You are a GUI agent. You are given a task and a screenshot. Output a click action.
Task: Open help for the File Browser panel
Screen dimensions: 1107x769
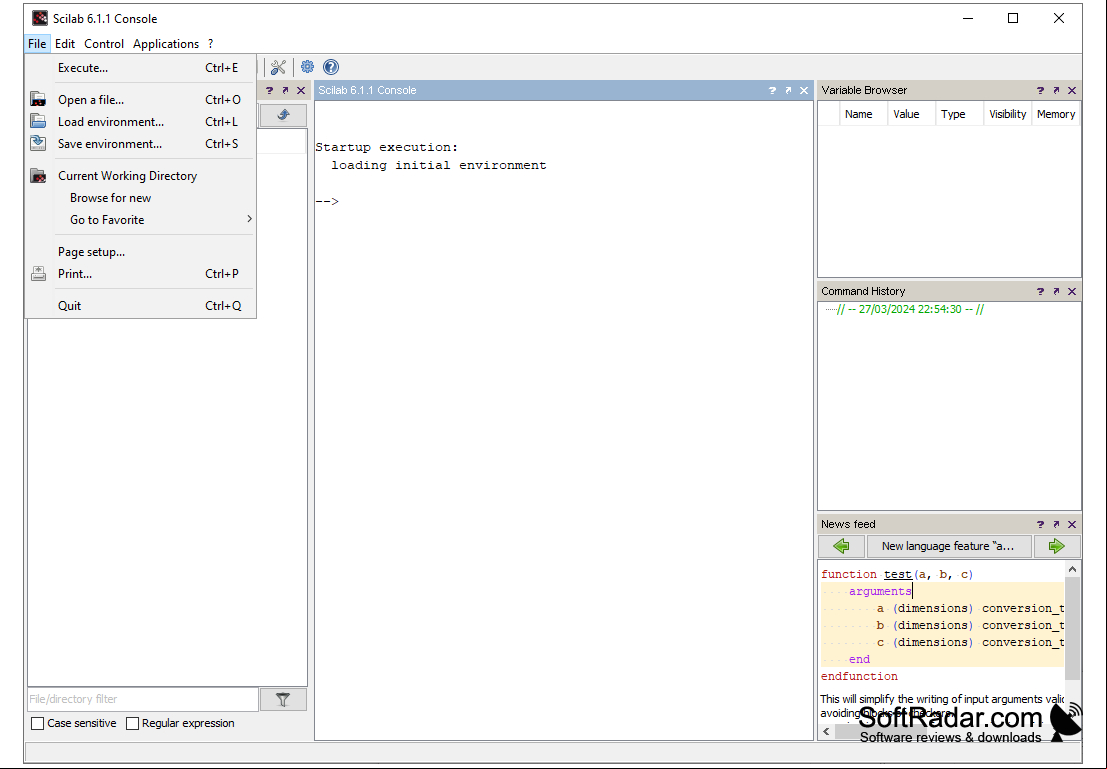(x=269, y=90)
